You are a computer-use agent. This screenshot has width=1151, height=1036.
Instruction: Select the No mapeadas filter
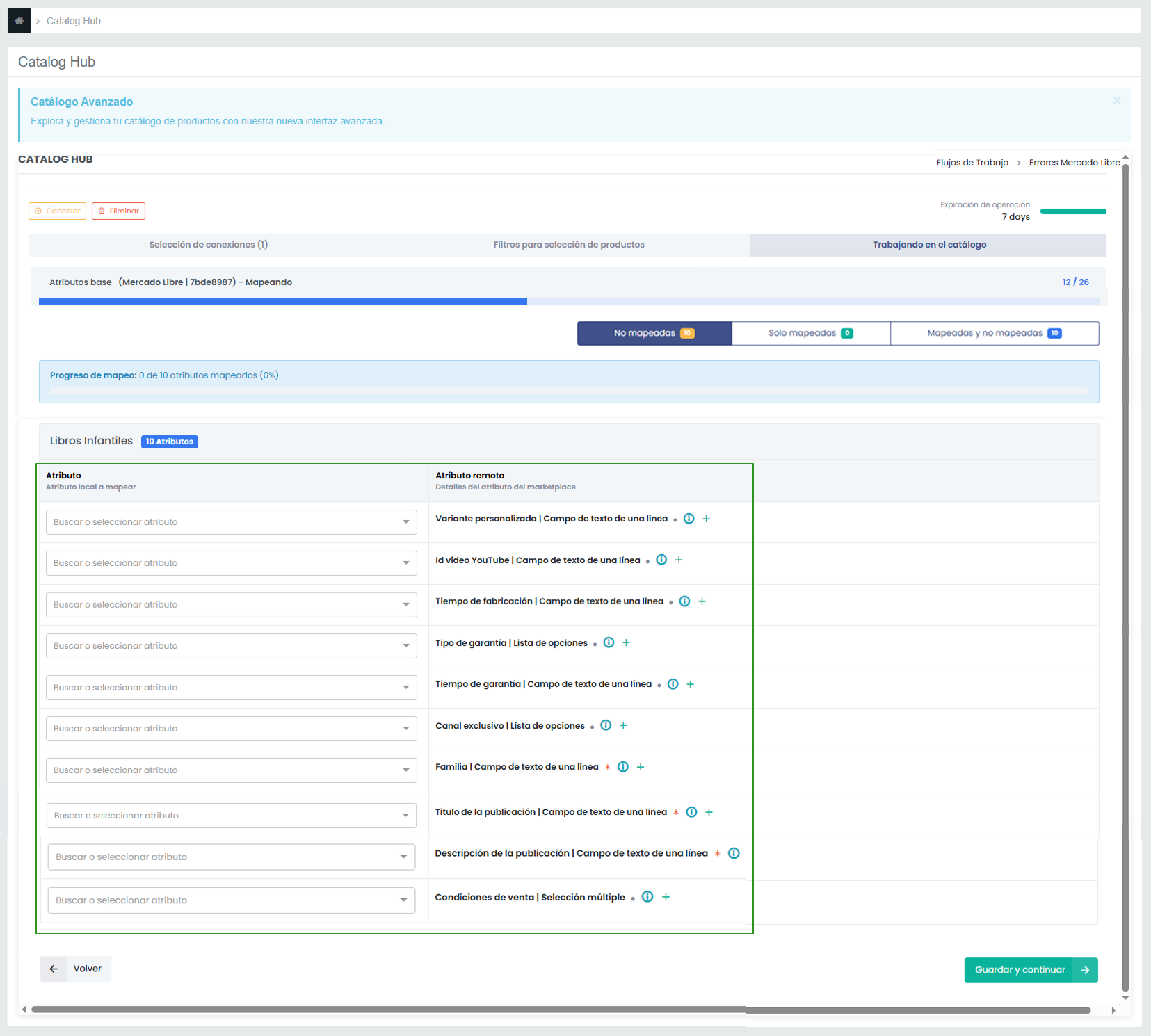pos(654,333)
